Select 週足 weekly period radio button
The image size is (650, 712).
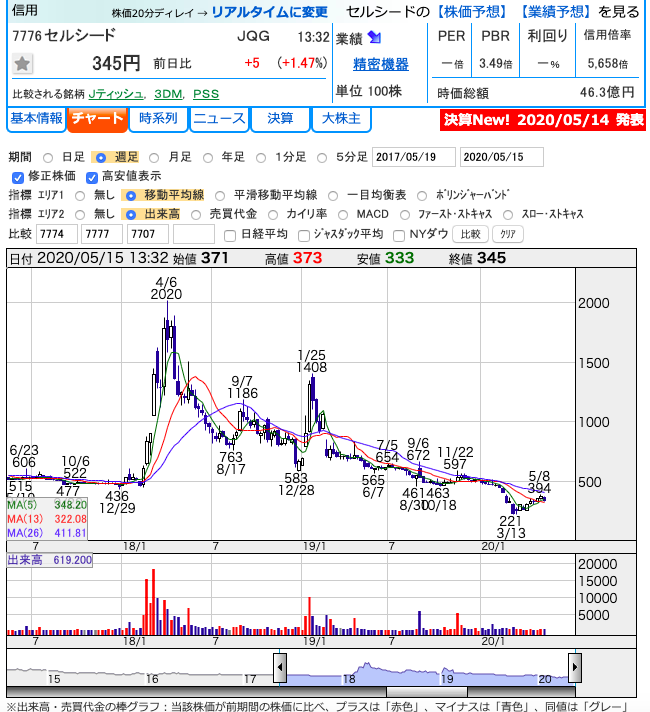pyautogui.click(x=101, y=158)
